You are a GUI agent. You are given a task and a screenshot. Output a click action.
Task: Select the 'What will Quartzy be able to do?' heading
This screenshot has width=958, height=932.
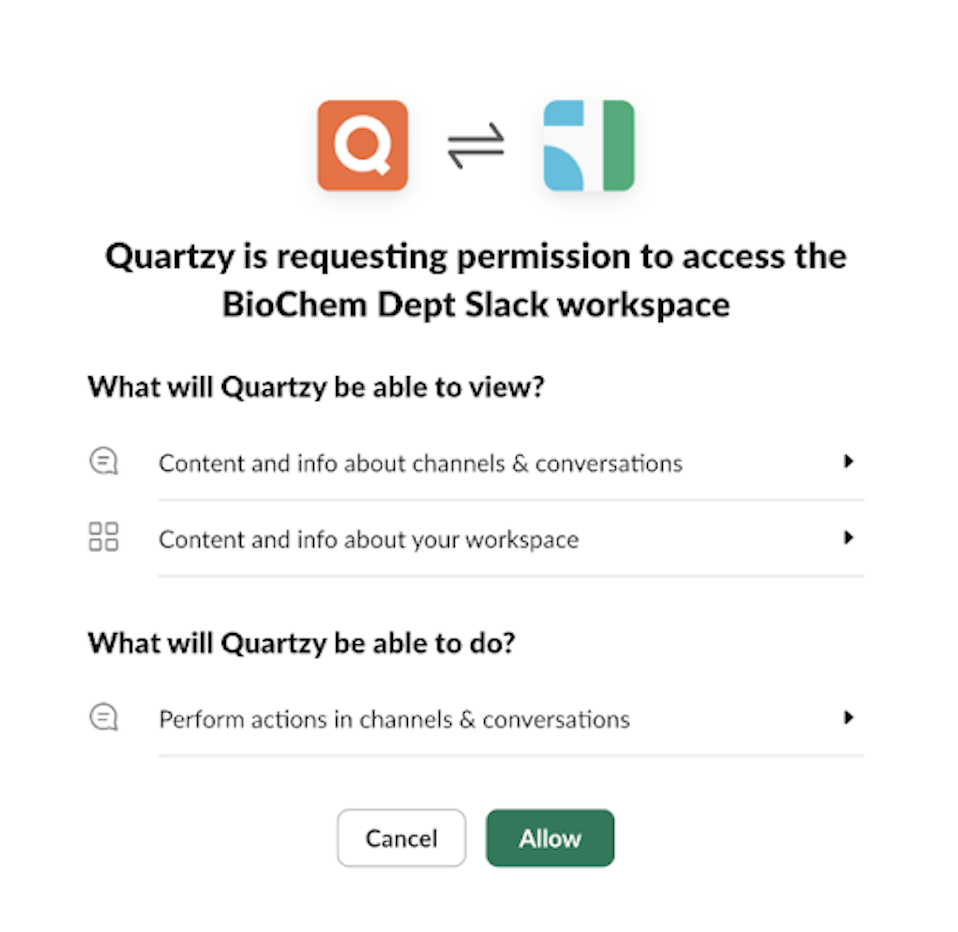pyautogui.click(x=301, y=643)
